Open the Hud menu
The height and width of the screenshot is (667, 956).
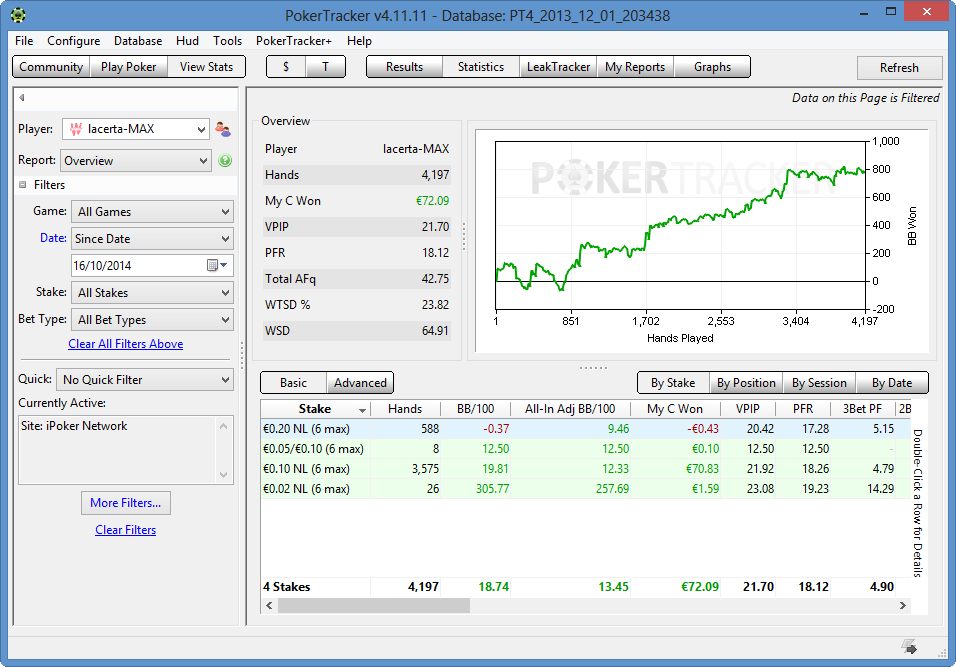[x=187, y=41]
